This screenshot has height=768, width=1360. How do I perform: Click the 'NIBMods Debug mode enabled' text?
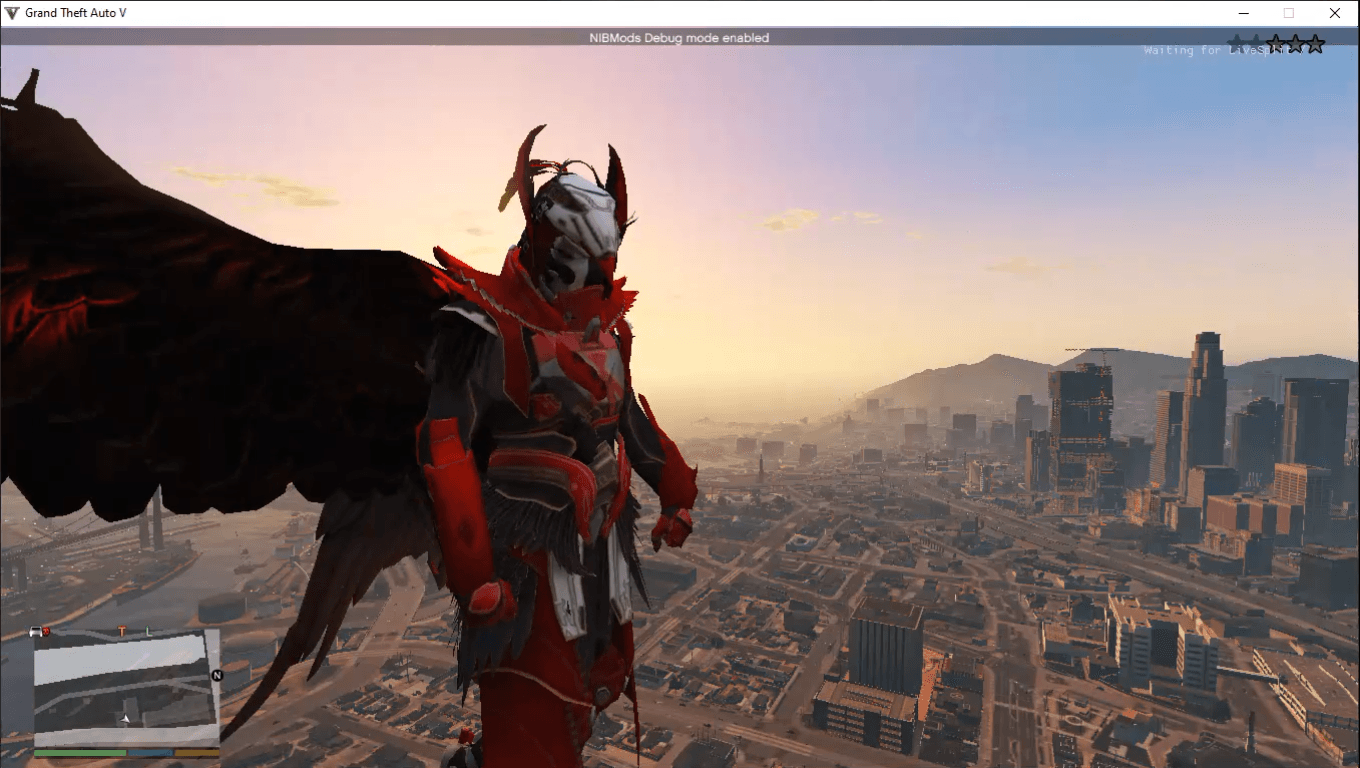(679, 38)
